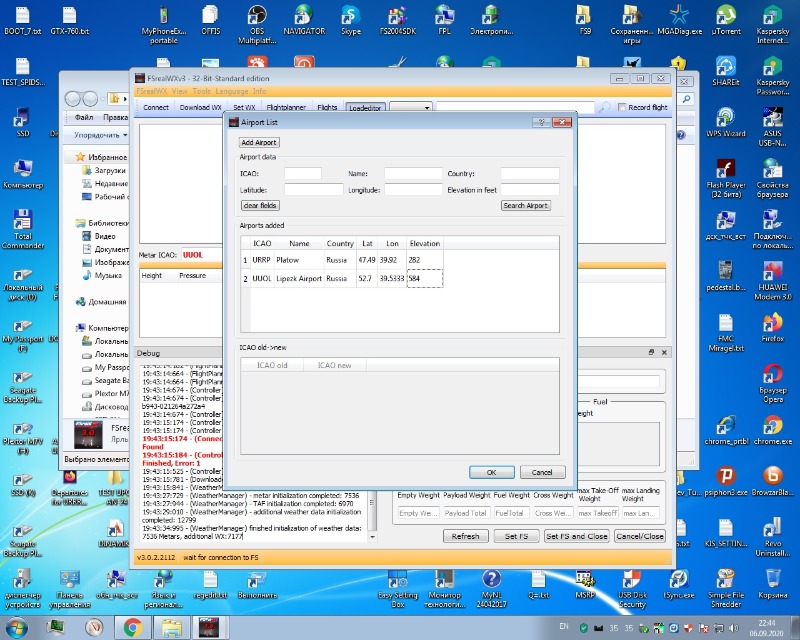800x640 pixels.
Task: Close the docked panel with its X icon
Action: 664,352
